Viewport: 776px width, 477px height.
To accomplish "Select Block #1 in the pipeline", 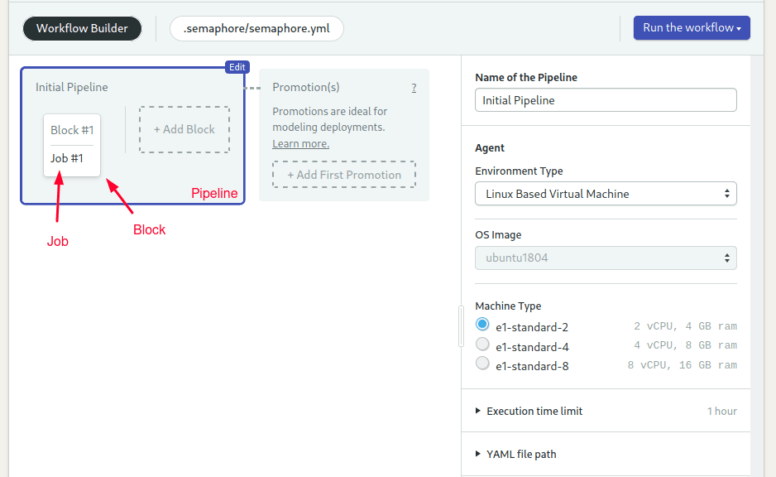I will [x=72, y=130].
